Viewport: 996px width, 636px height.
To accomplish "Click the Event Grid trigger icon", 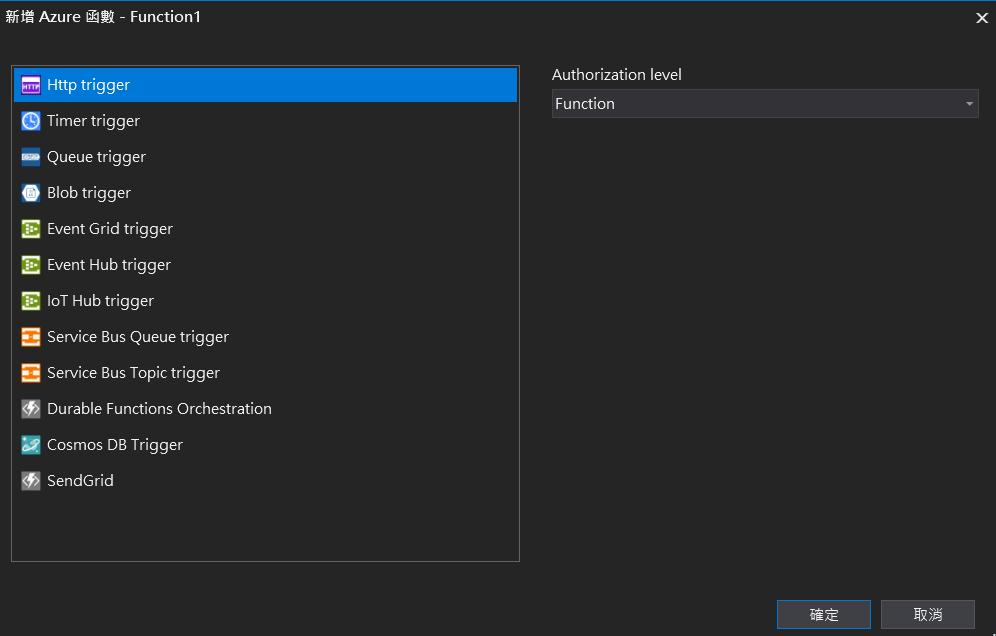I will [30, 229].
